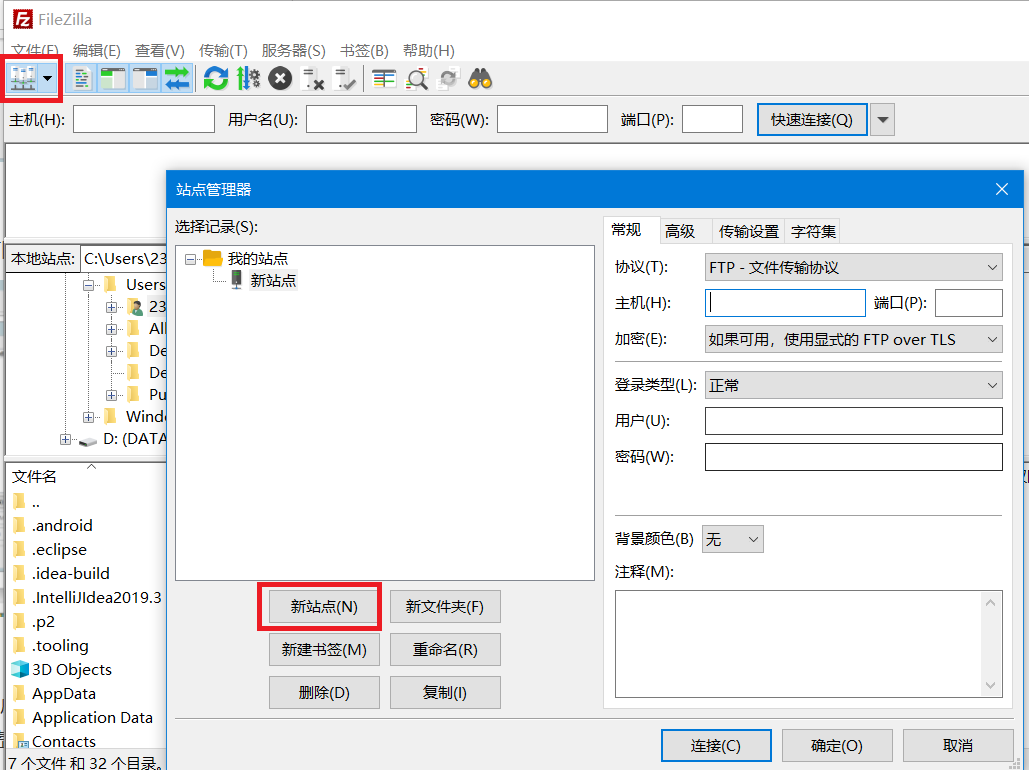
Task: Click the 删除(D) button
Action: 324,693
